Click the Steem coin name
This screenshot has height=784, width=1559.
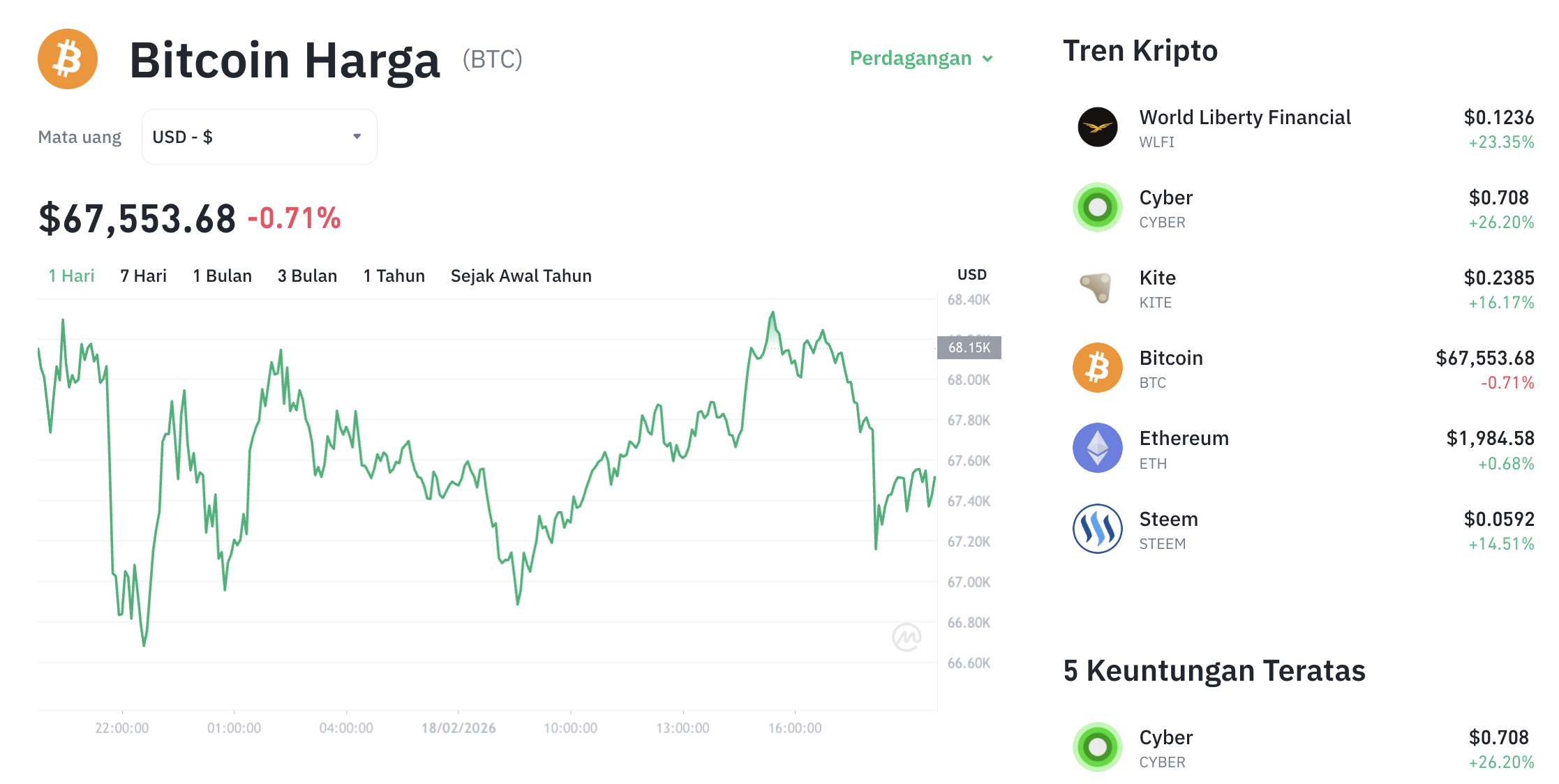[1168, 518]
